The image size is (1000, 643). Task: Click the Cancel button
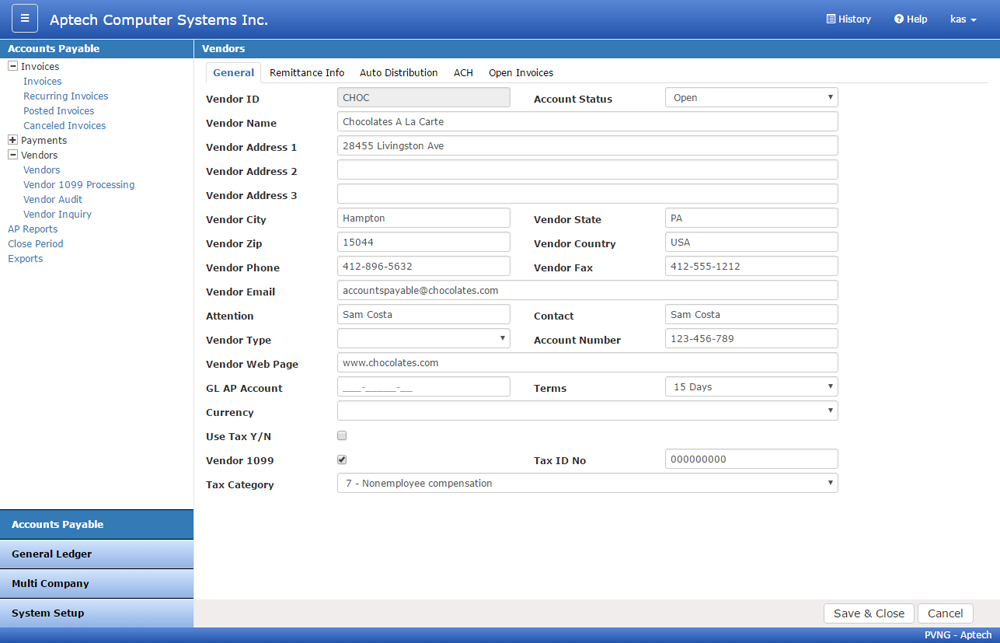click(945, 613)
